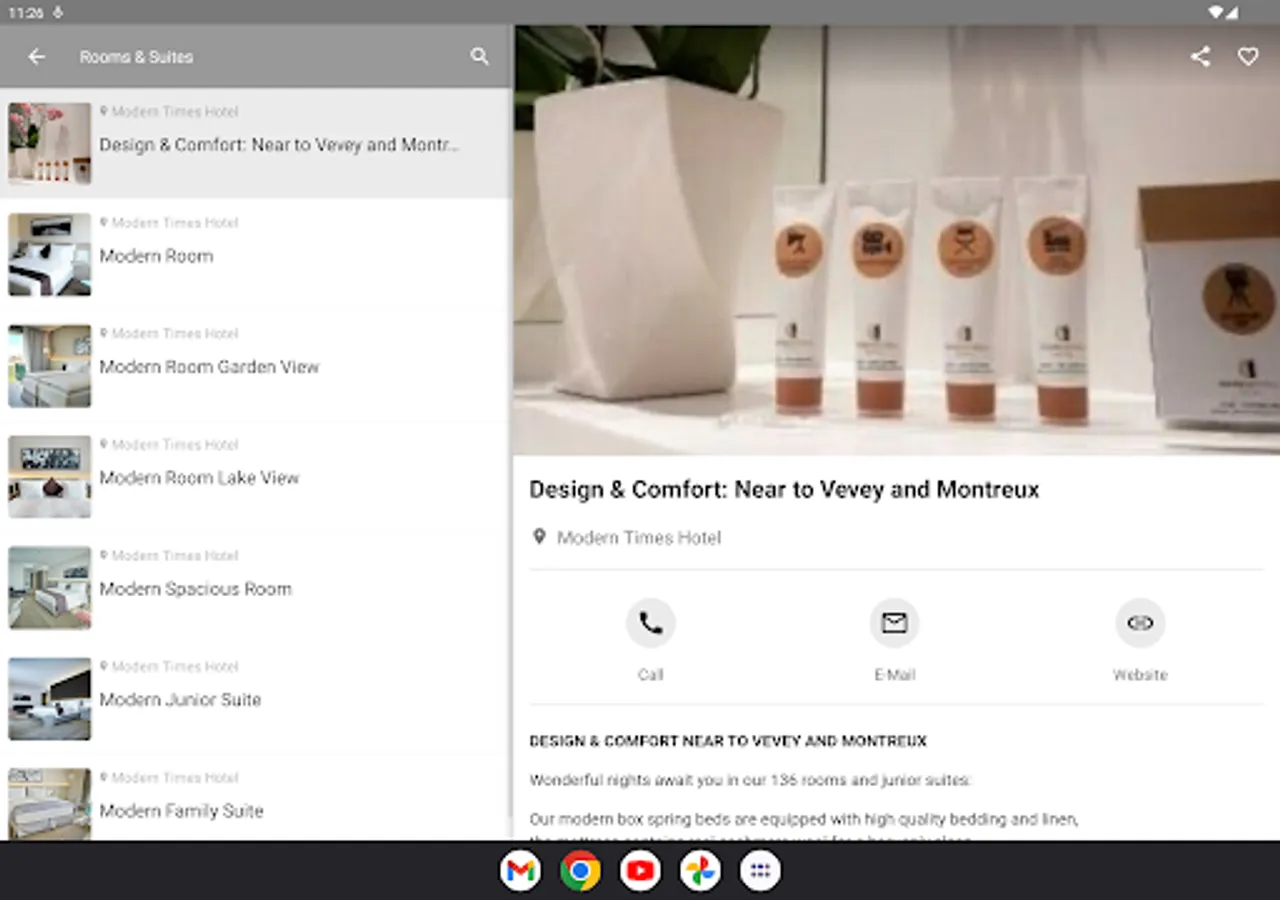Select Design & Comfort list entry
The width and height of the screenshot is (1280, 900).
coord(255,143)
